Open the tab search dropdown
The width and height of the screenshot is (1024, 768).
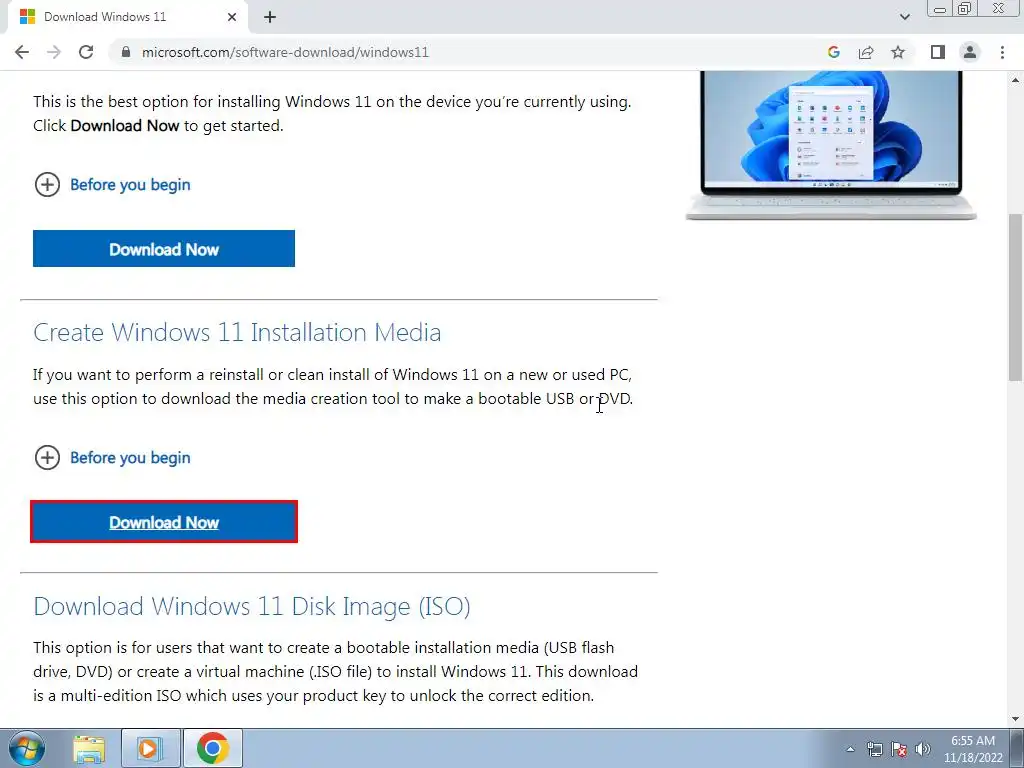click(904, 17)
